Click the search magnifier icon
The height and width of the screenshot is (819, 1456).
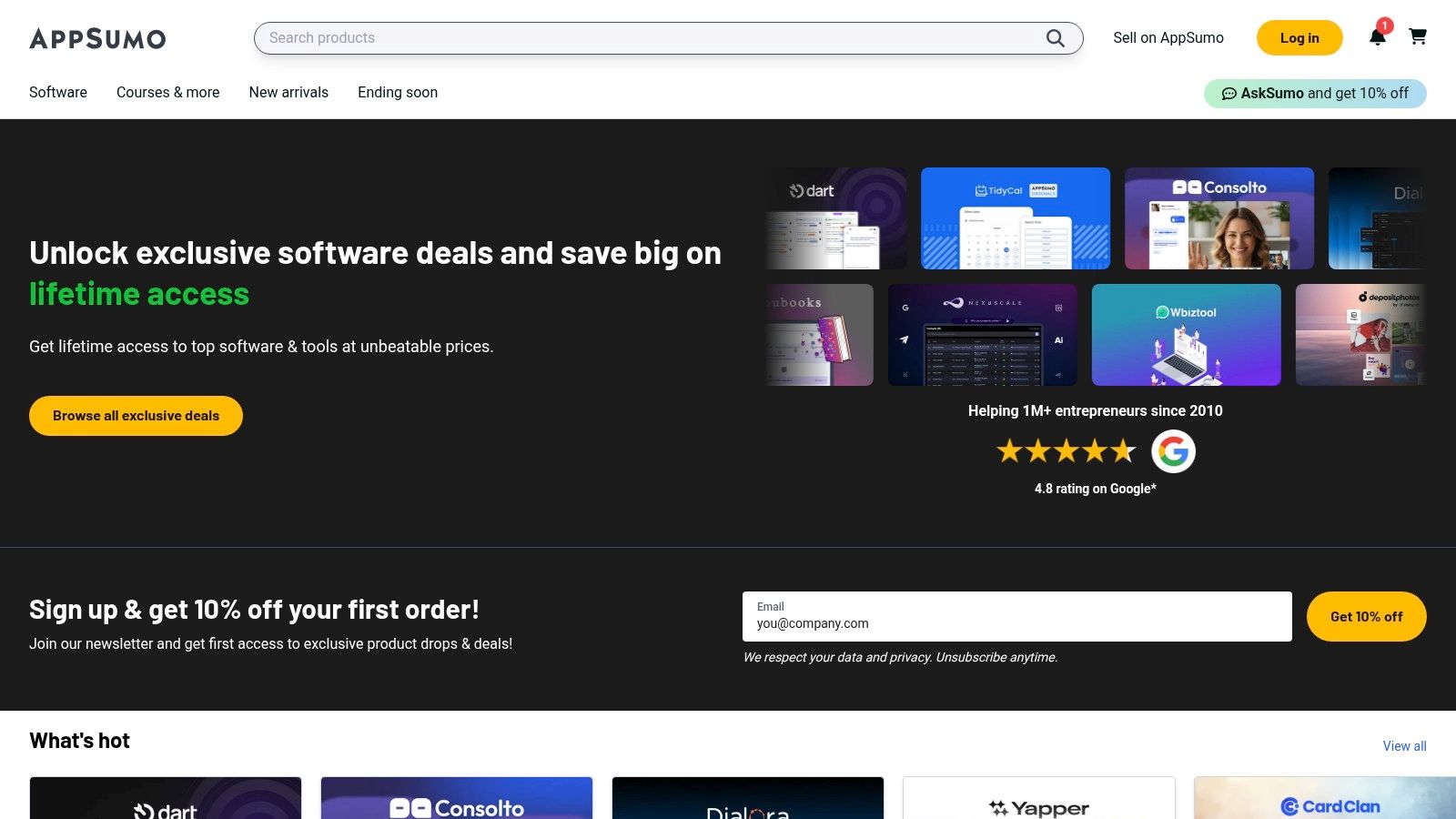pos(1055,38)
